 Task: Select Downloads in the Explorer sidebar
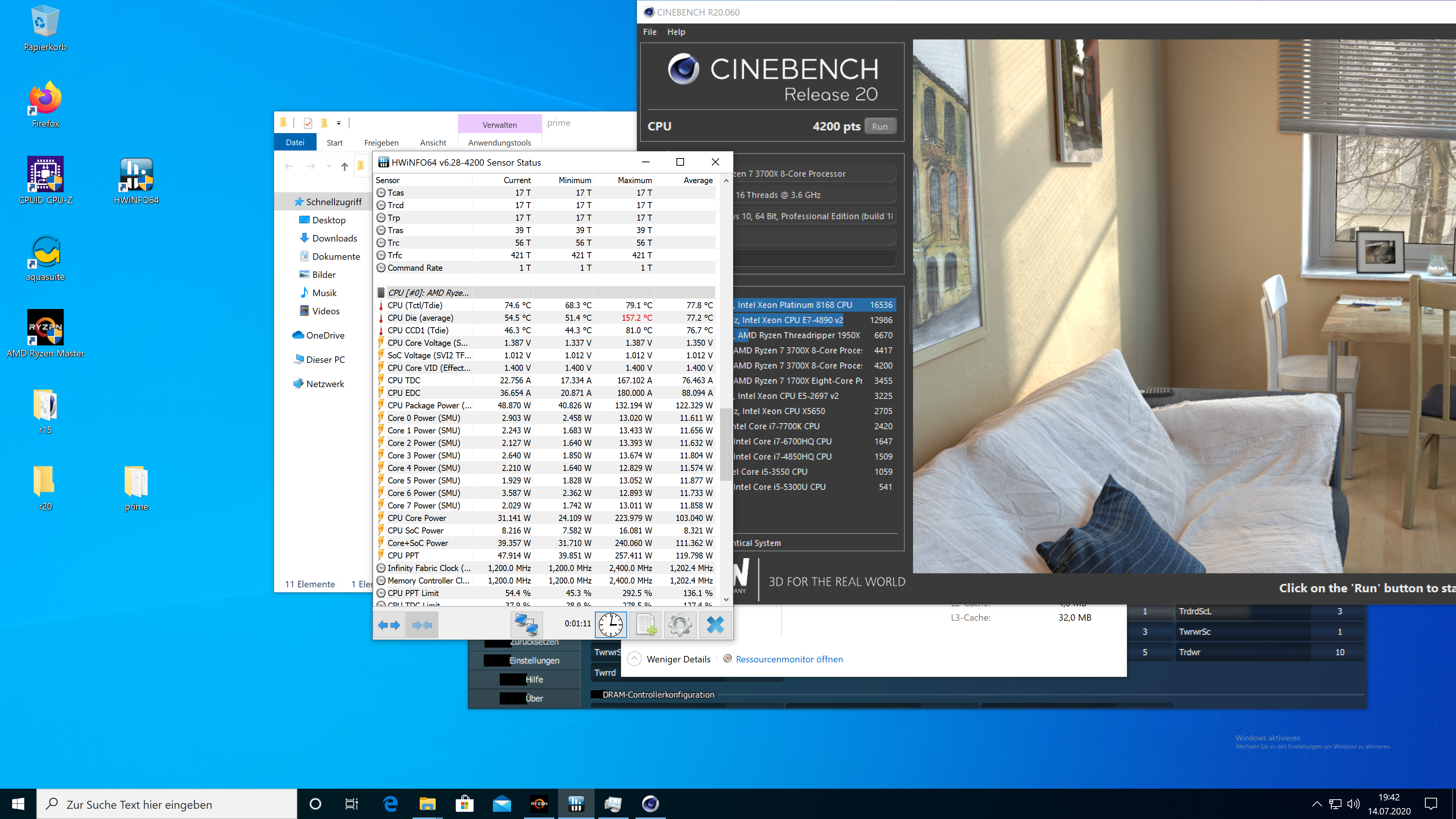click(334, 238)
